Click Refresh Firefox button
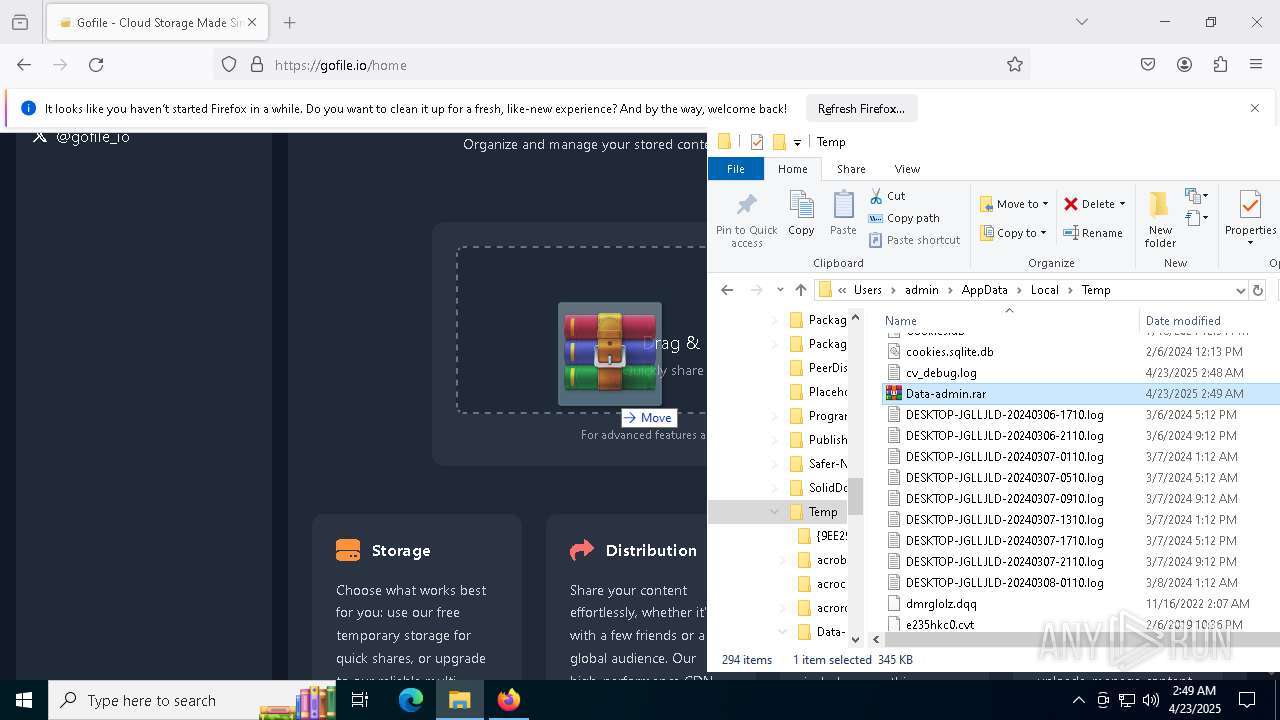 pyautogui.click(x=861, y=108)
